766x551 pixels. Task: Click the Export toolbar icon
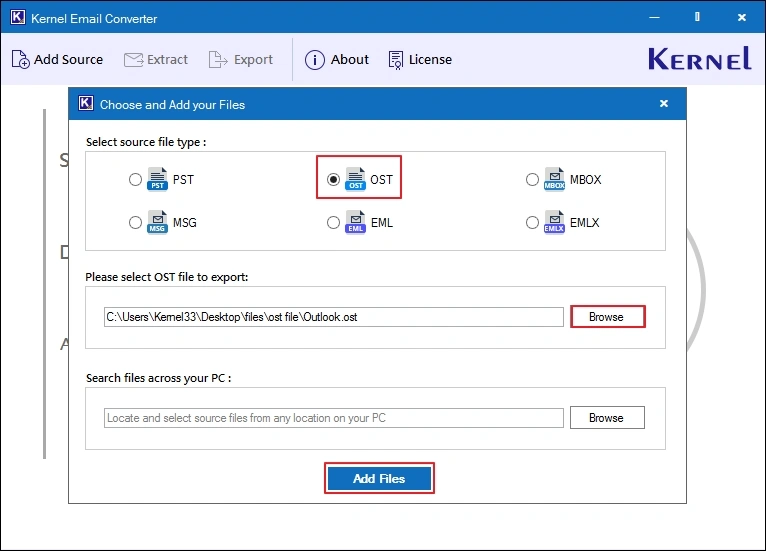(218, 60)
